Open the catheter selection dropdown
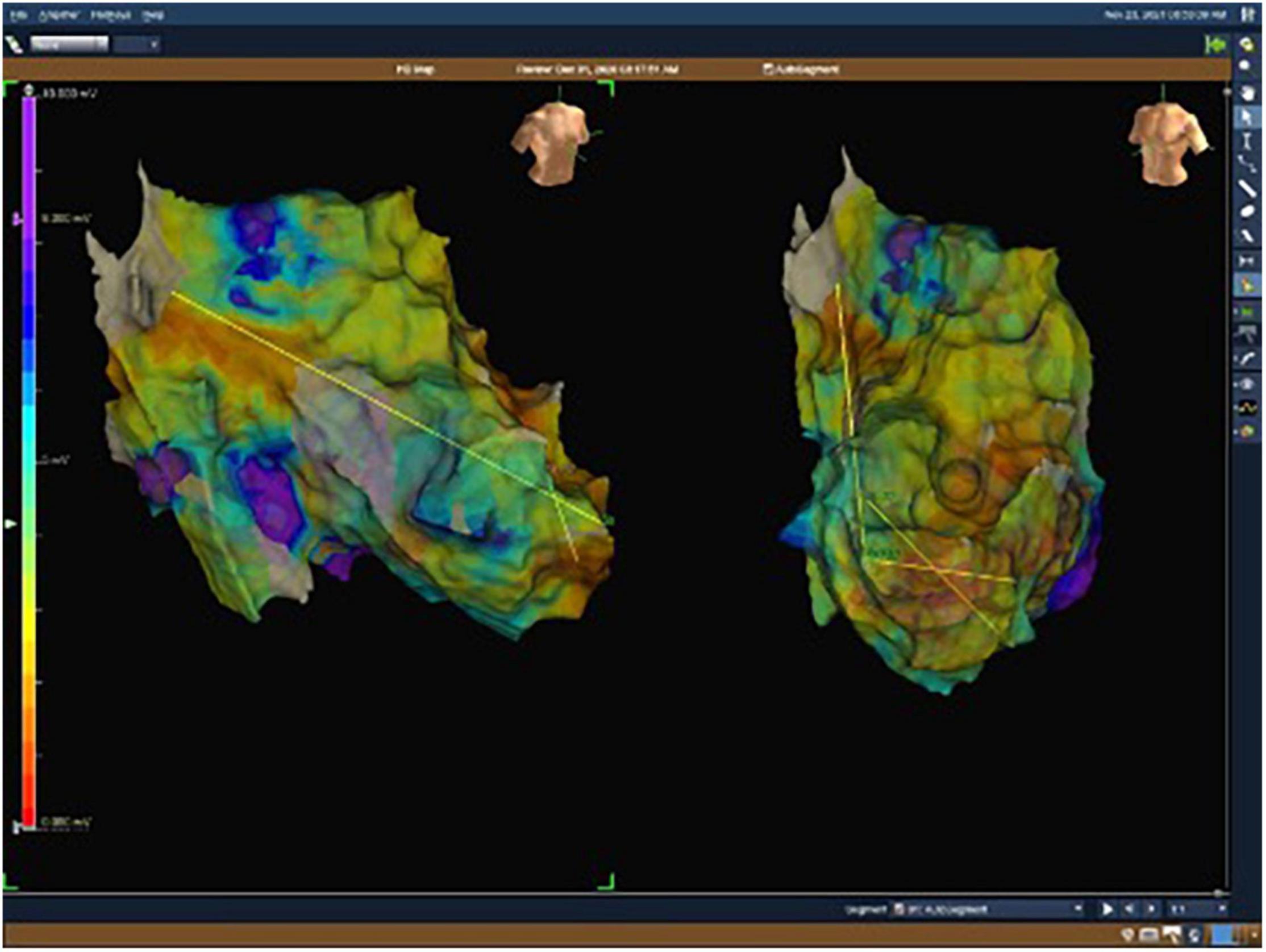This screenshot has height=952, width=1266. [69, 44]
